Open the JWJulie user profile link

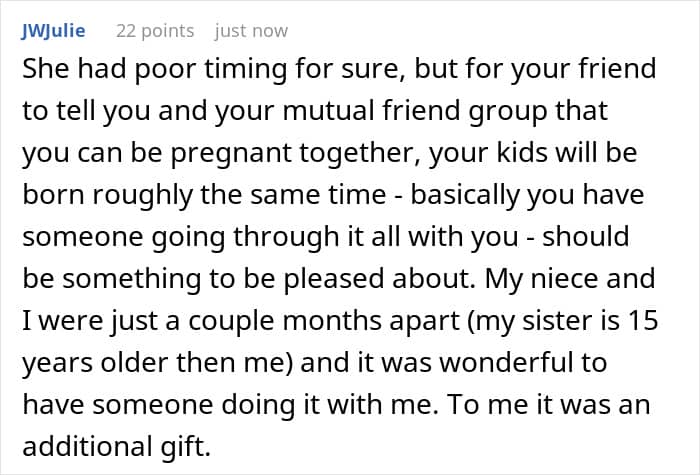53,31
